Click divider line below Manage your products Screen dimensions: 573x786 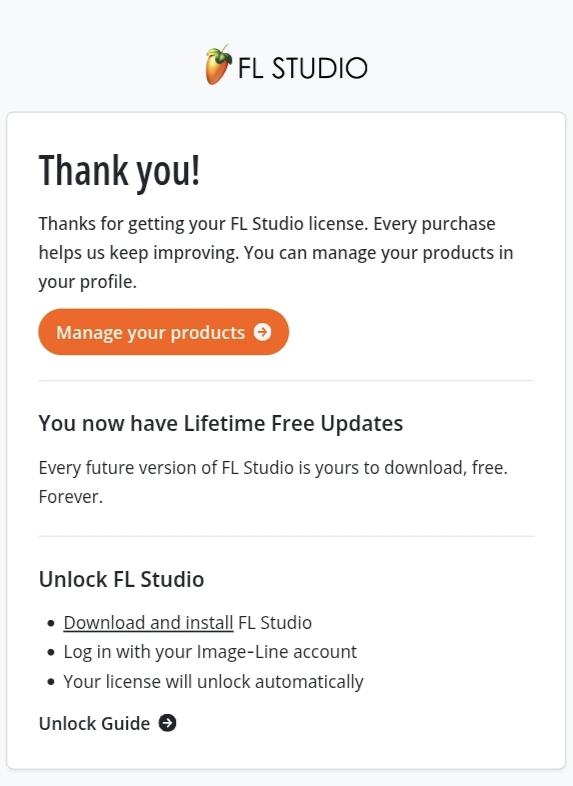(x=286, y=380)
